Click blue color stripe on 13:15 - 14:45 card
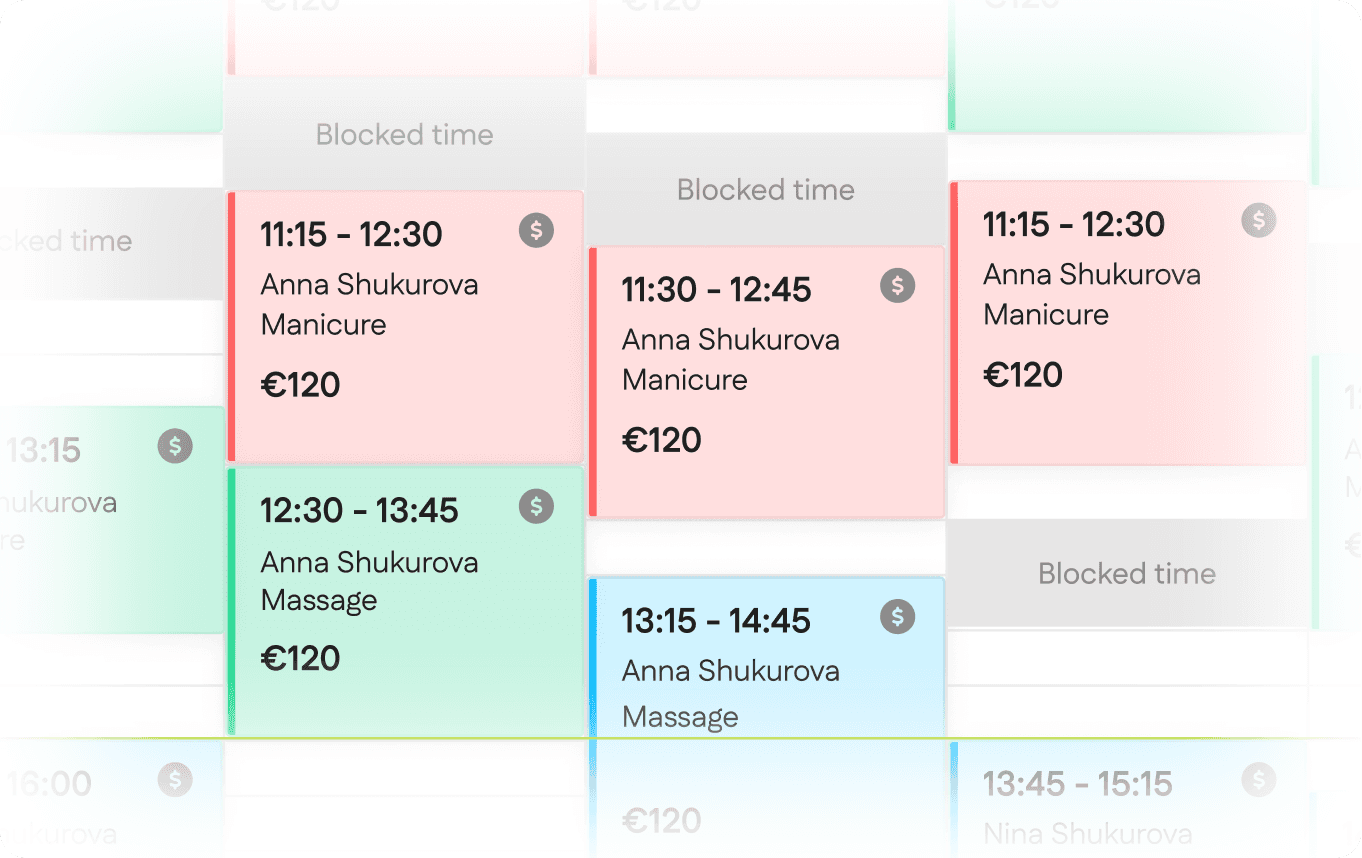Image resolution: width=1362 pixels, height=858 pixels. pyautogui.click(x=593, y=655)
